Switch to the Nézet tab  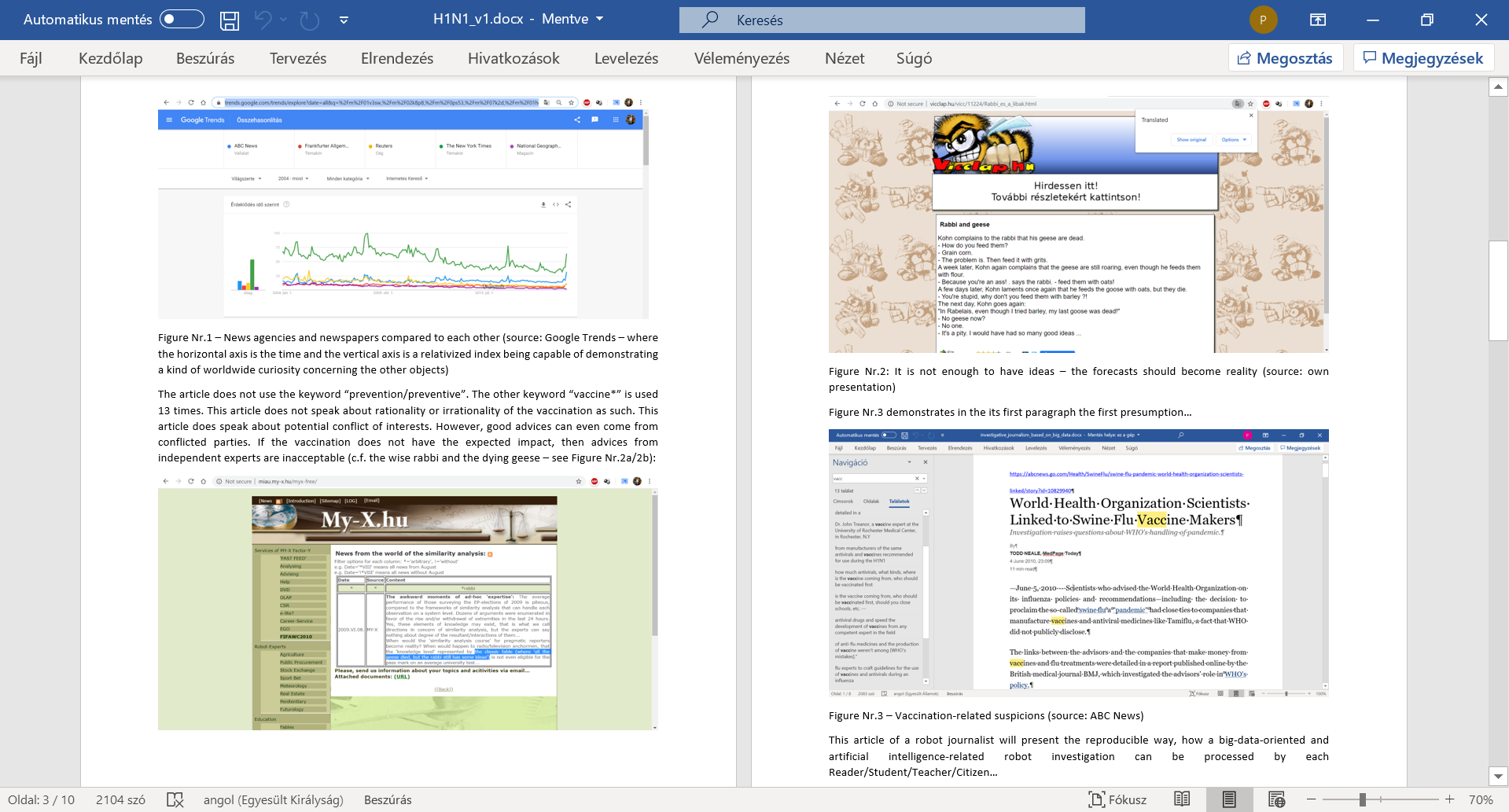click(845, 58)
